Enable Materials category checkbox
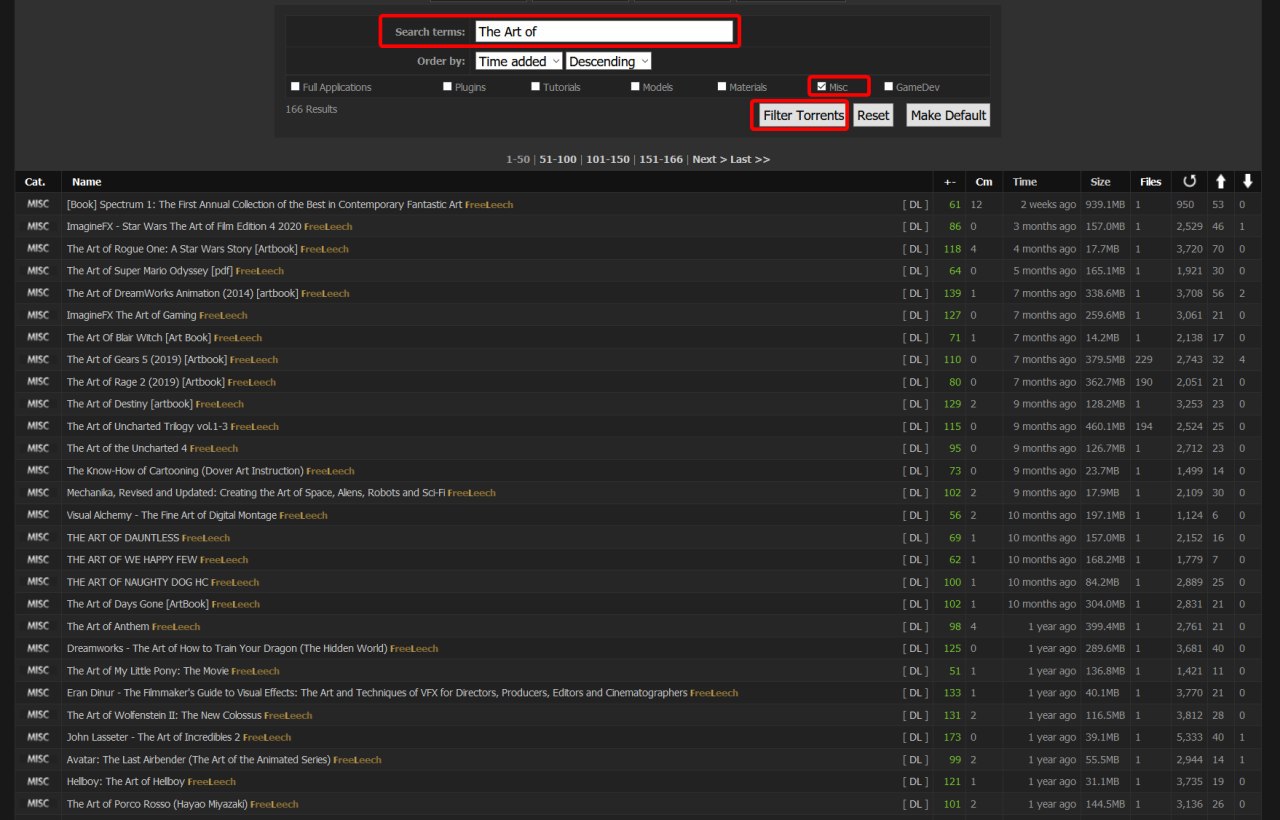Viewport: 1280px width, 820px height. tap(721, 86)
